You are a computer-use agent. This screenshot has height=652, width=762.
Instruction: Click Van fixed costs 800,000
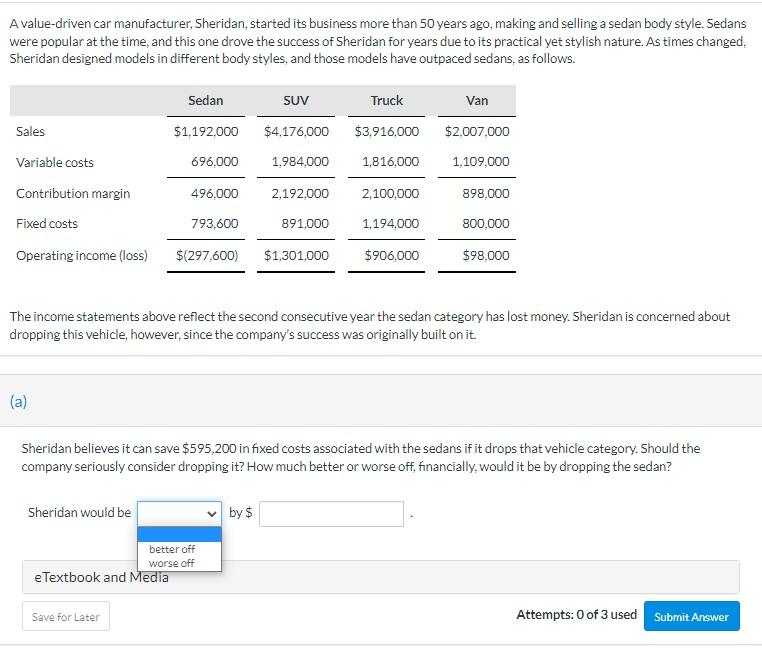[x=486, y=223]
